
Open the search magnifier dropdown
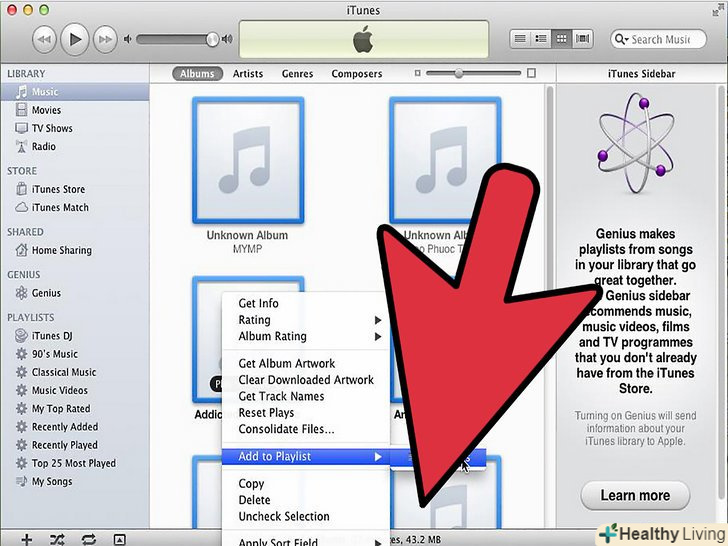click(x=621, y=39)
